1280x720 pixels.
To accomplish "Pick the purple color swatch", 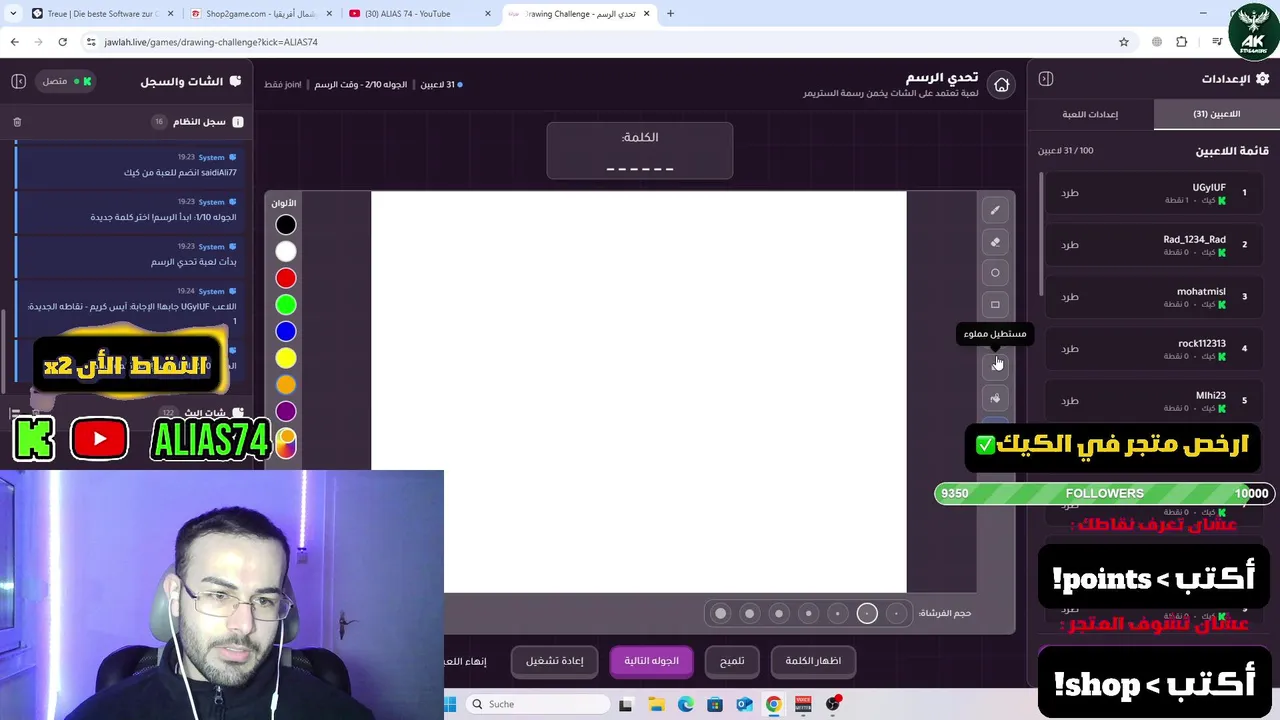I will [286, 411].
